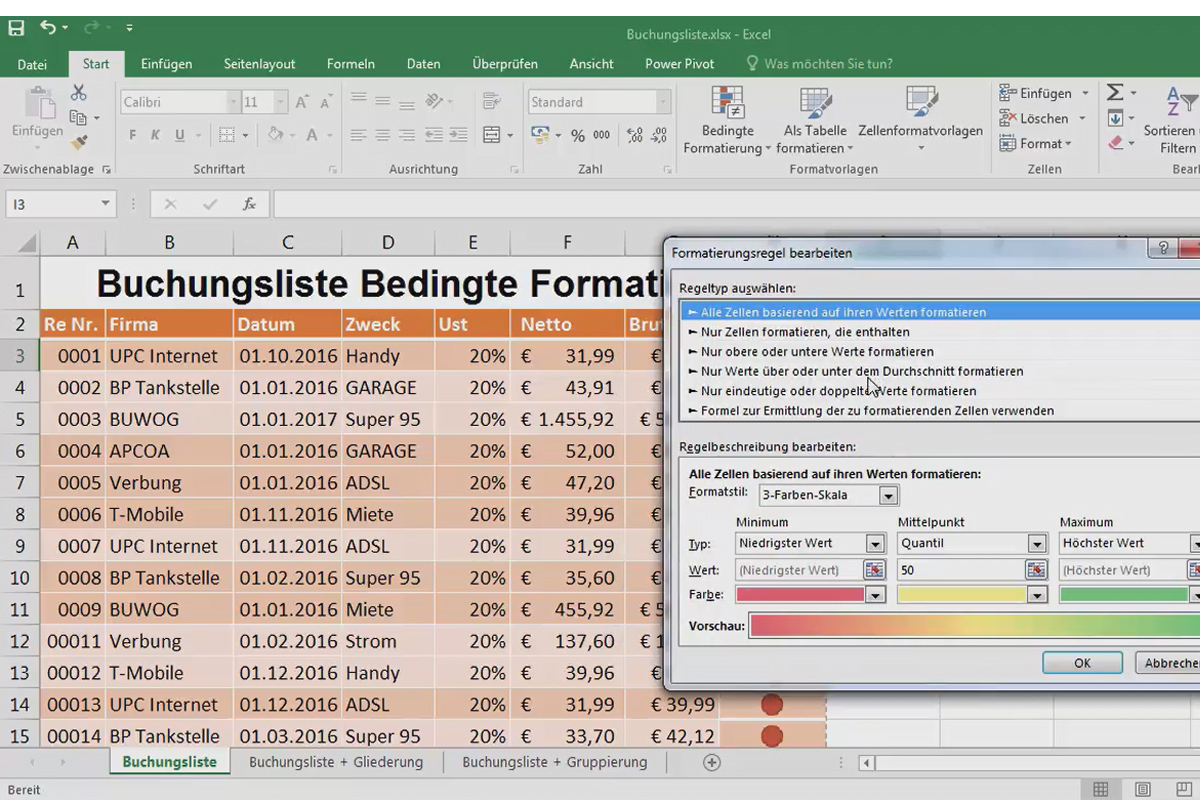Click the Mittelpunkt Wert field showing 50
This screenshot has height=800, width=1200.
click(961, 570)
